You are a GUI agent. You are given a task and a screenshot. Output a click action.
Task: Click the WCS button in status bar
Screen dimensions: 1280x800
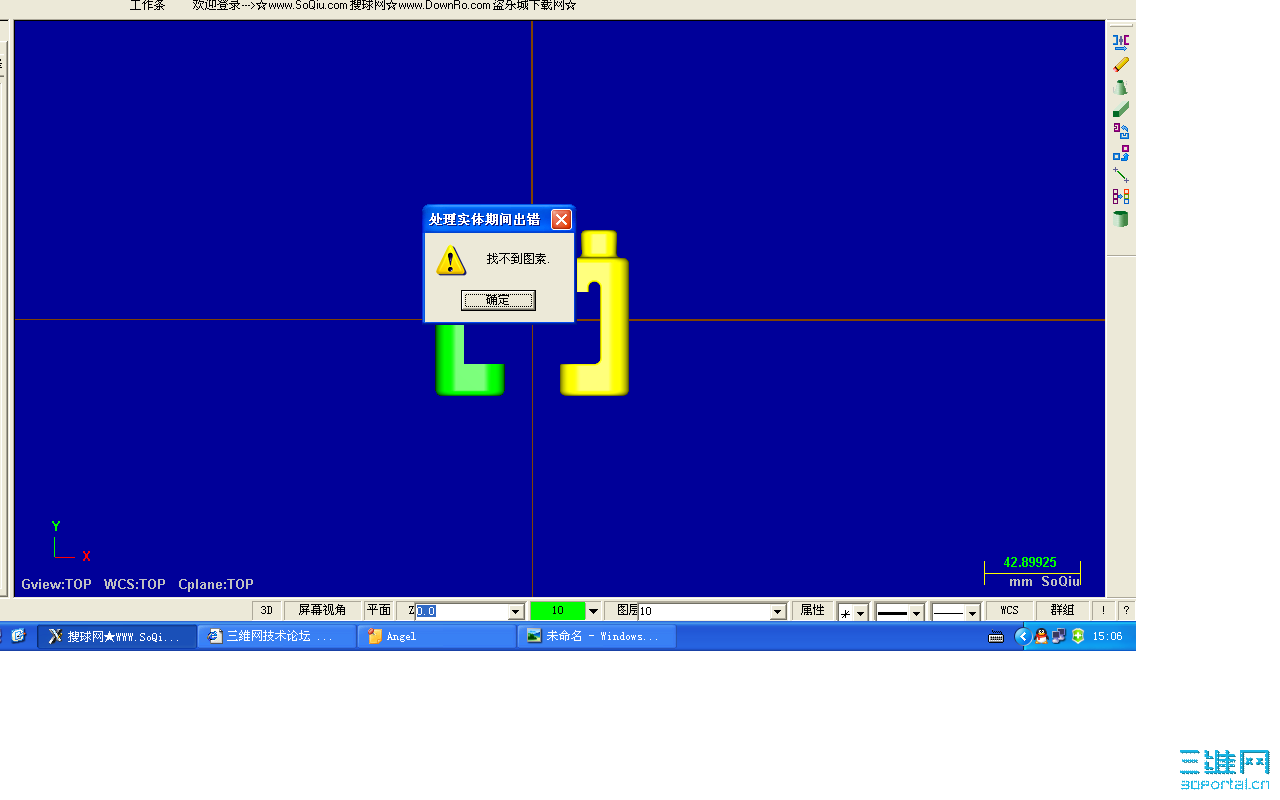pyautogui.click(x=1009, y=610)
